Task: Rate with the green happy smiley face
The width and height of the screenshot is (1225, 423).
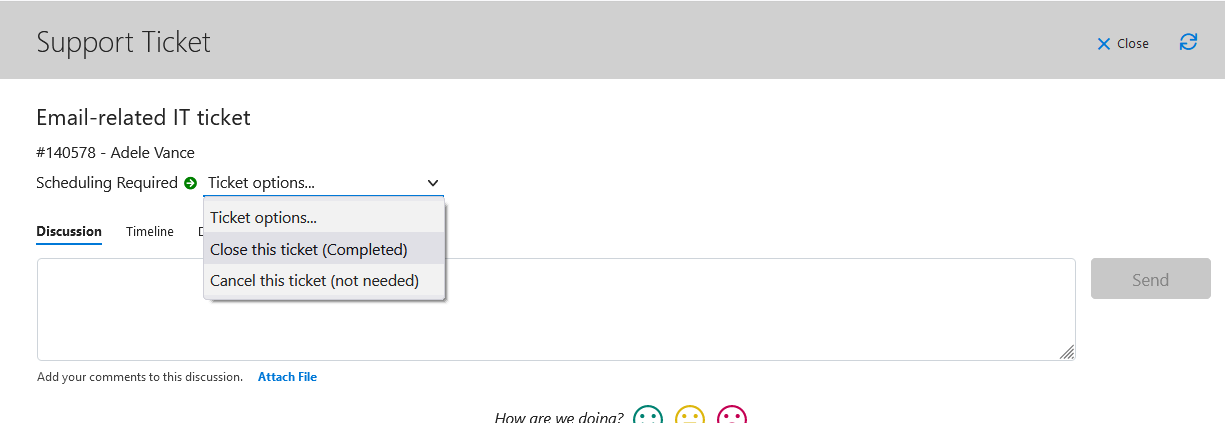Action: coord(648,415)
